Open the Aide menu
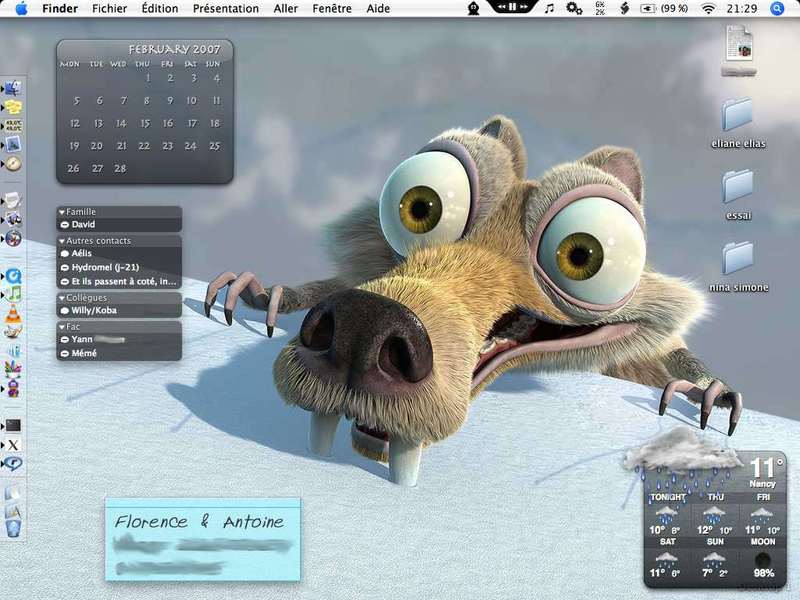The image size is (800, 600). 378,8
